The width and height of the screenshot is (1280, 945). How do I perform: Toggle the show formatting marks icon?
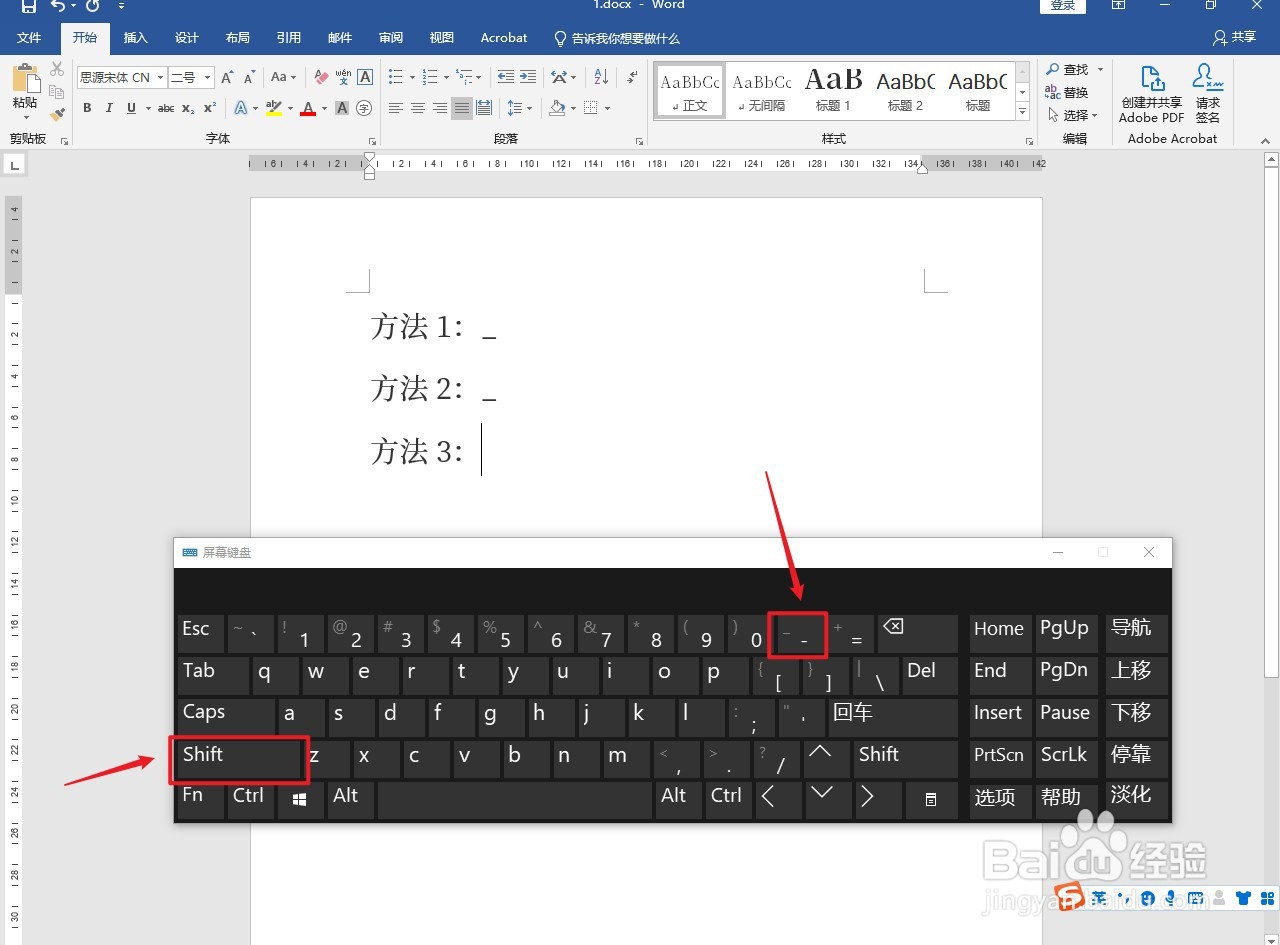tap(633, 77)
